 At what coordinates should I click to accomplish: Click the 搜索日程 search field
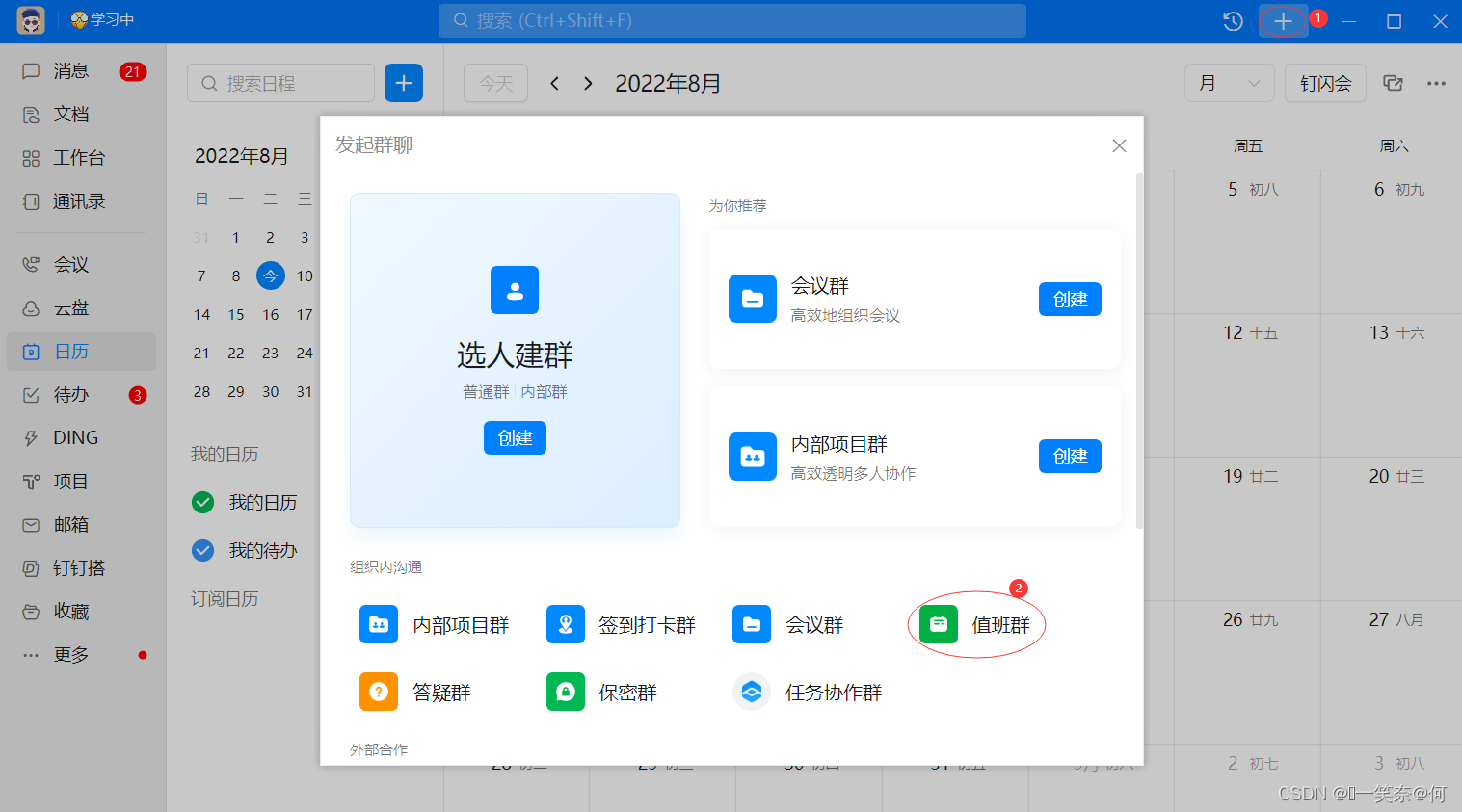pyautogui.click(x=280, y=84)
